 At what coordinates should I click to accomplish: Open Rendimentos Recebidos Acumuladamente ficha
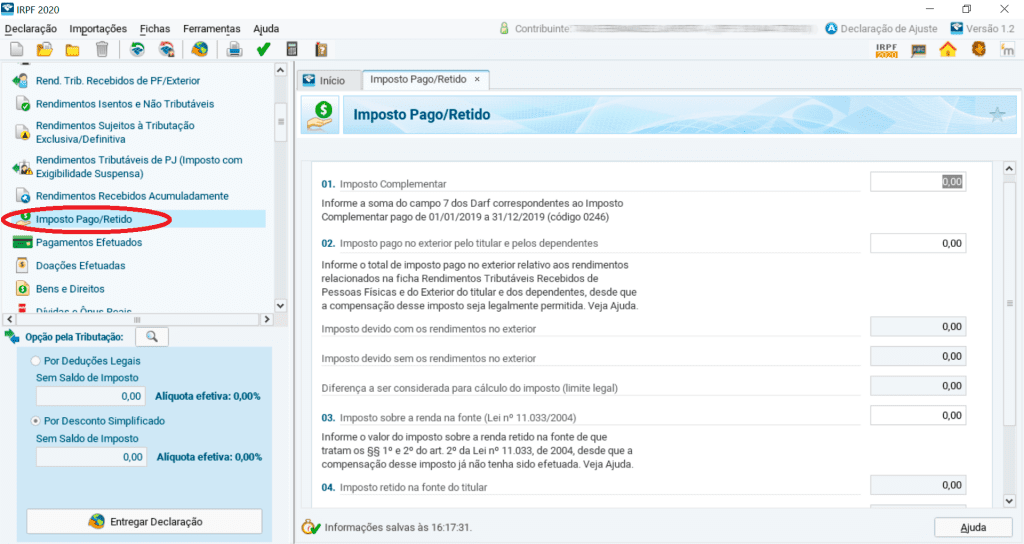pyautogui.click(x=132, y=196)
